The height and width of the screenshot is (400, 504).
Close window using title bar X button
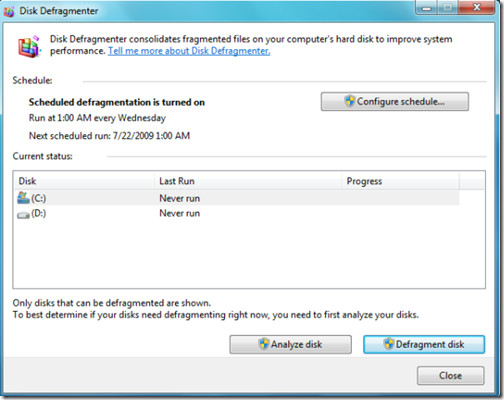477,7
